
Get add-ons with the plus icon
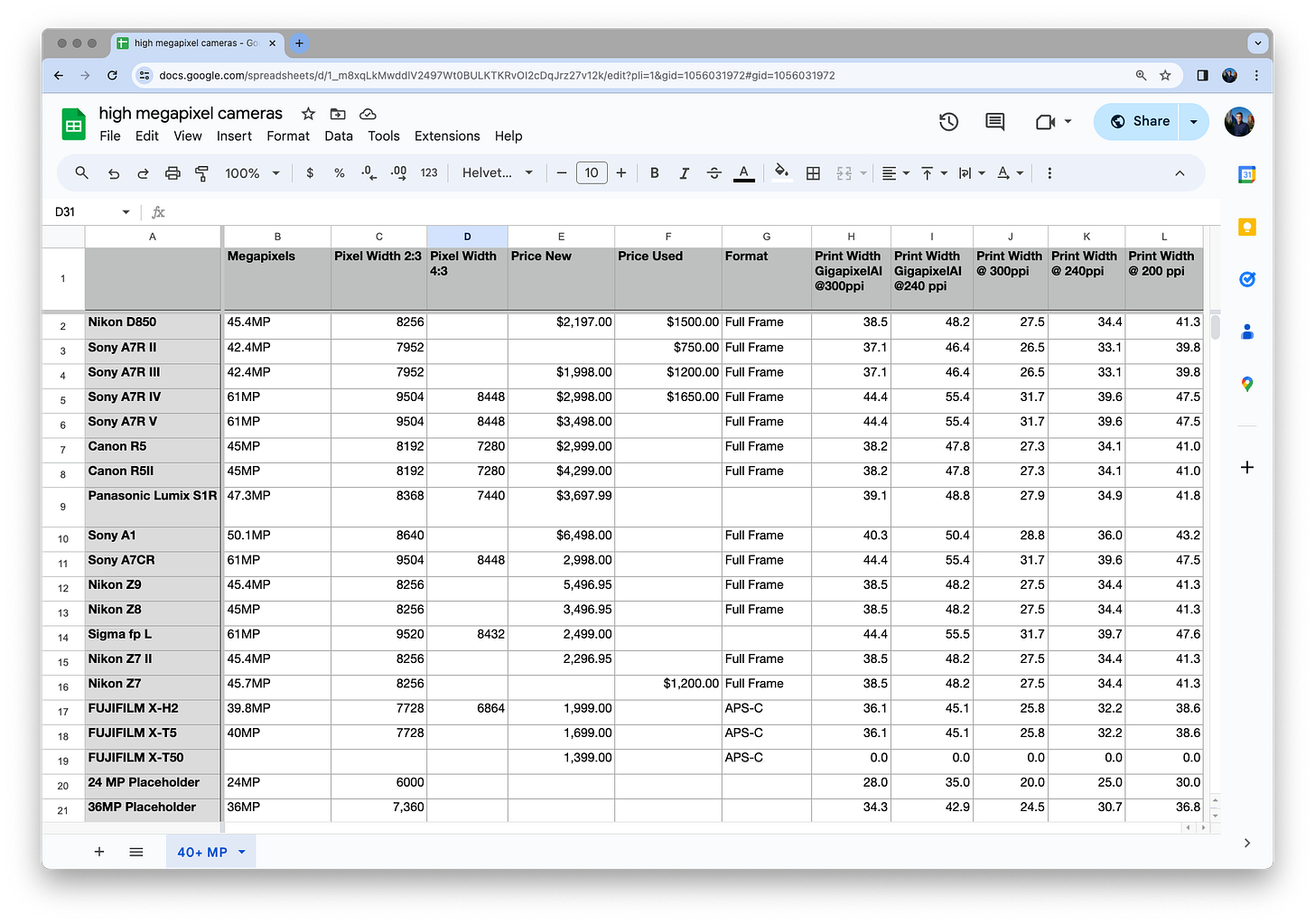click(1247, 467)
